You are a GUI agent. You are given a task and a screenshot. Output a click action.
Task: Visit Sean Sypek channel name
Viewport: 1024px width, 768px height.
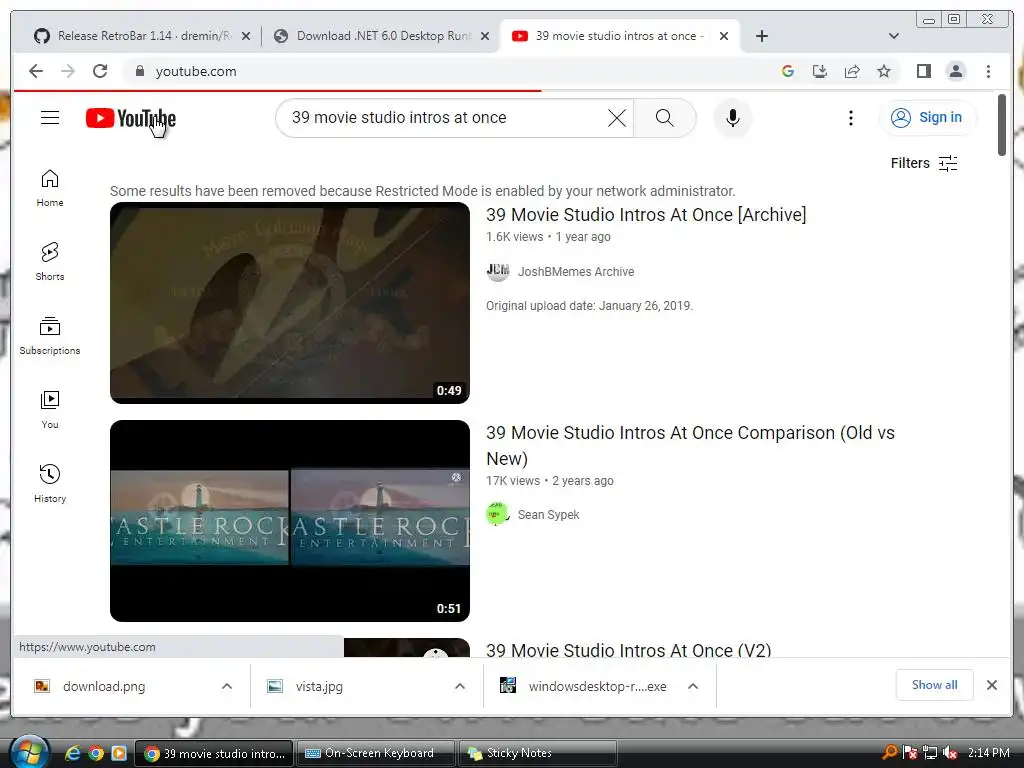click(x=549, y=515)
